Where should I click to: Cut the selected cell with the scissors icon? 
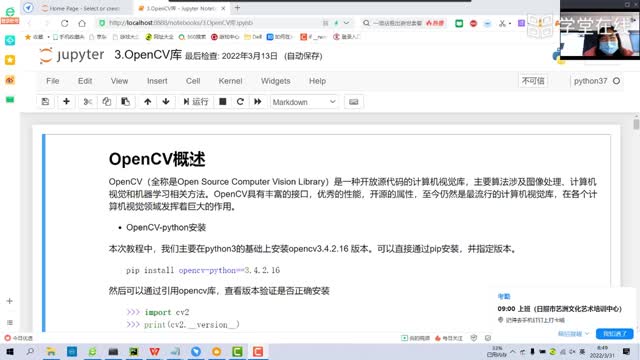[x=87, y=102]
